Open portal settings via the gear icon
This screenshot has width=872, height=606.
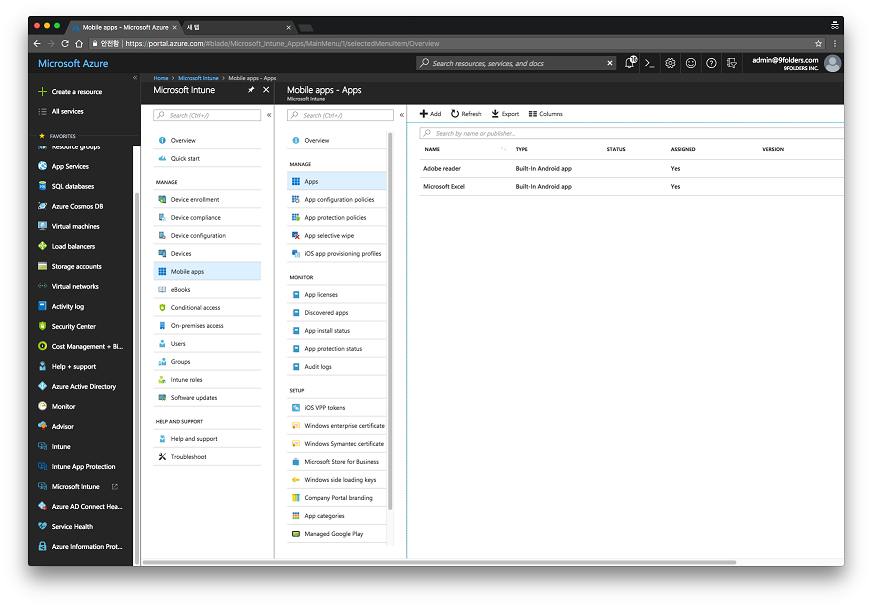point(670,62)
